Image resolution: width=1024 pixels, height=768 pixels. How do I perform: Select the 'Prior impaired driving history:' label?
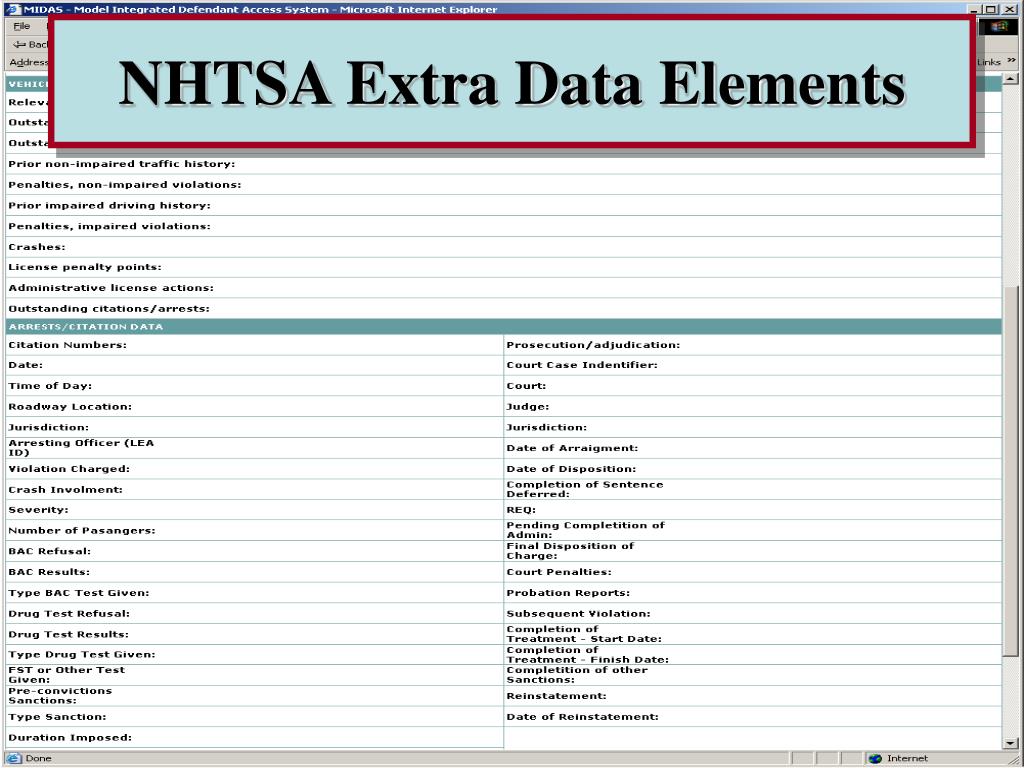click(110, 206)
